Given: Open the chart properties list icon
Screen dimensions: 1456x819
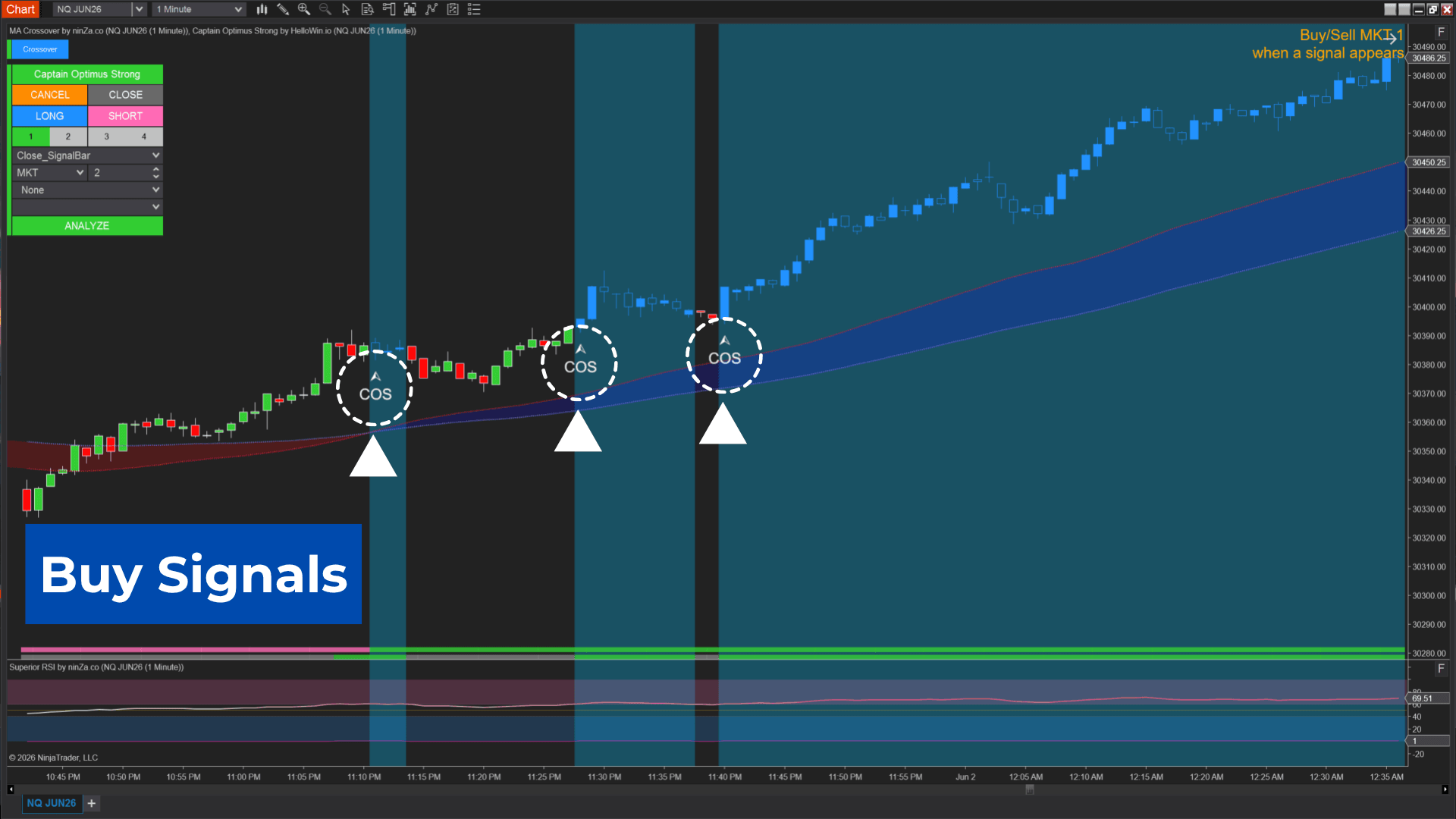Looking at the screenshot, I should tap(474, 9).
